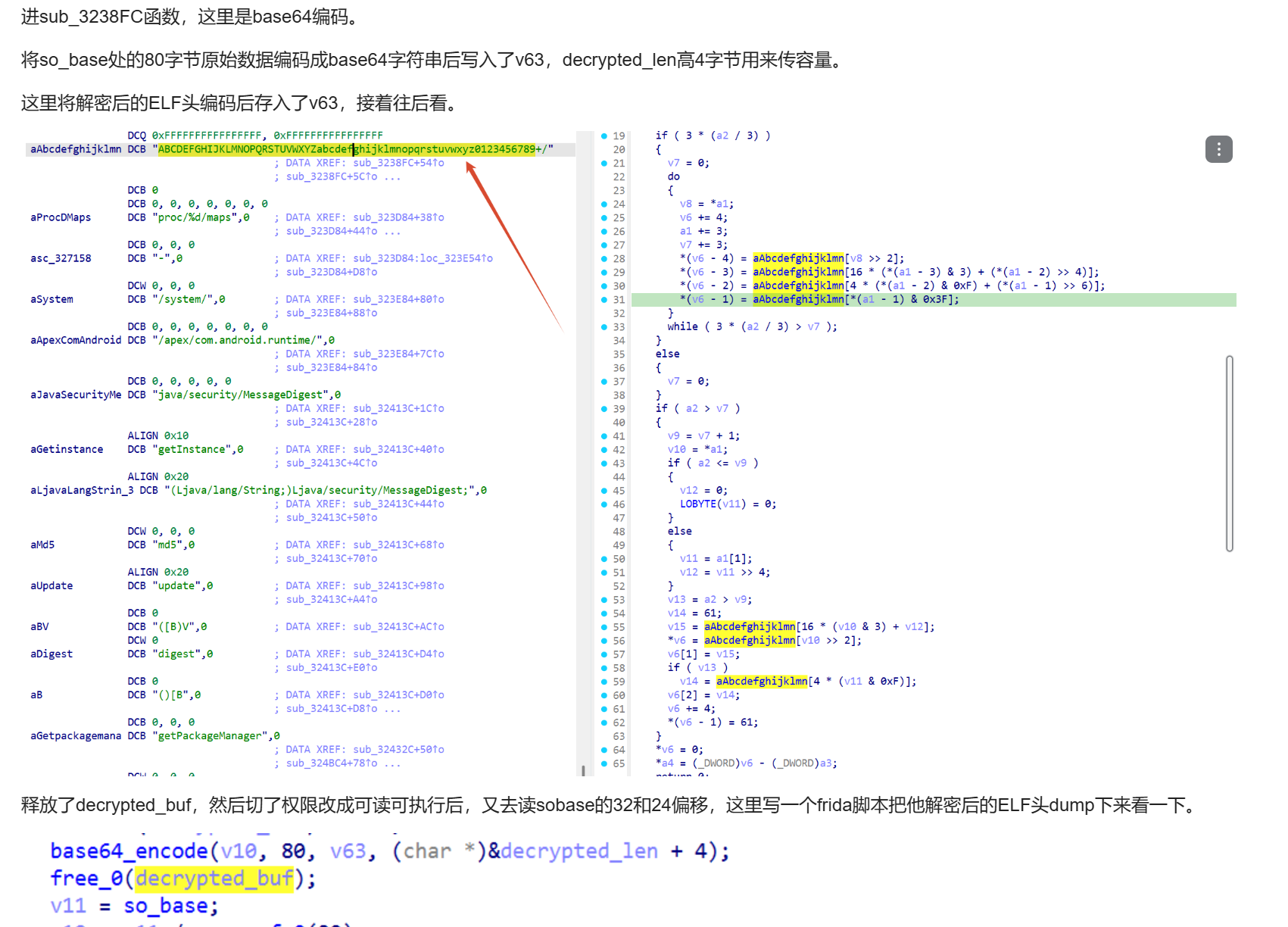Click the breakpoint dot at line 39
Screen dimensions: 1288x927
coord(604,408)
